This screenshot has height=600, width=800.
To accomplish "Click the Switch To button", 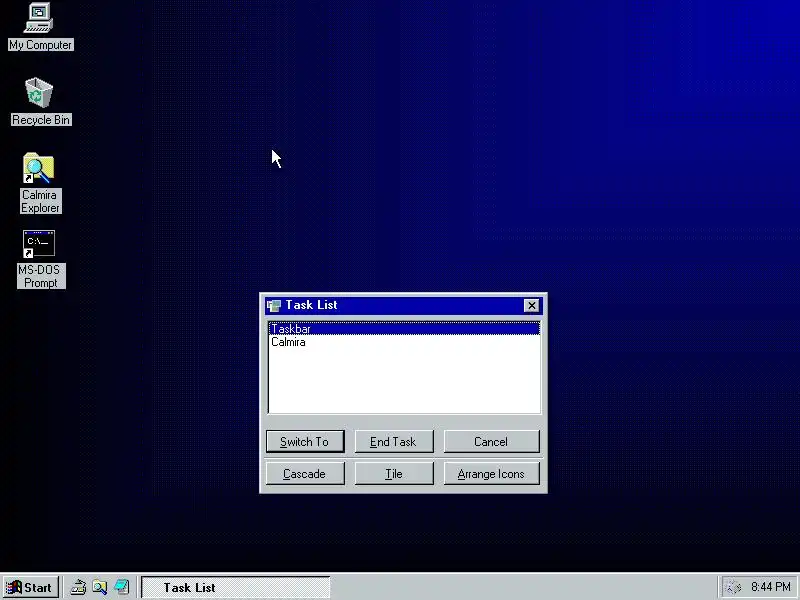I will pyautogui.click(x=305, y=442).
